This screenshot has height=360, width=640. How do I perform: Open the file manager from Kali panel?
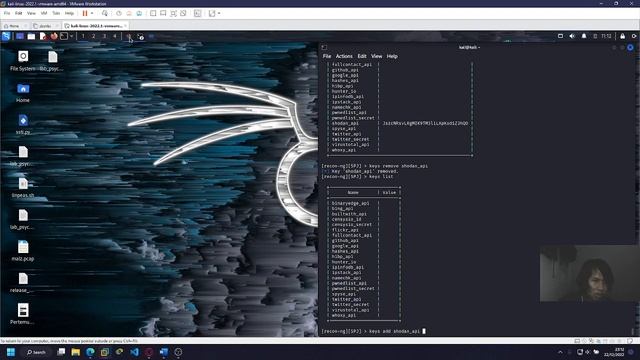31,36
